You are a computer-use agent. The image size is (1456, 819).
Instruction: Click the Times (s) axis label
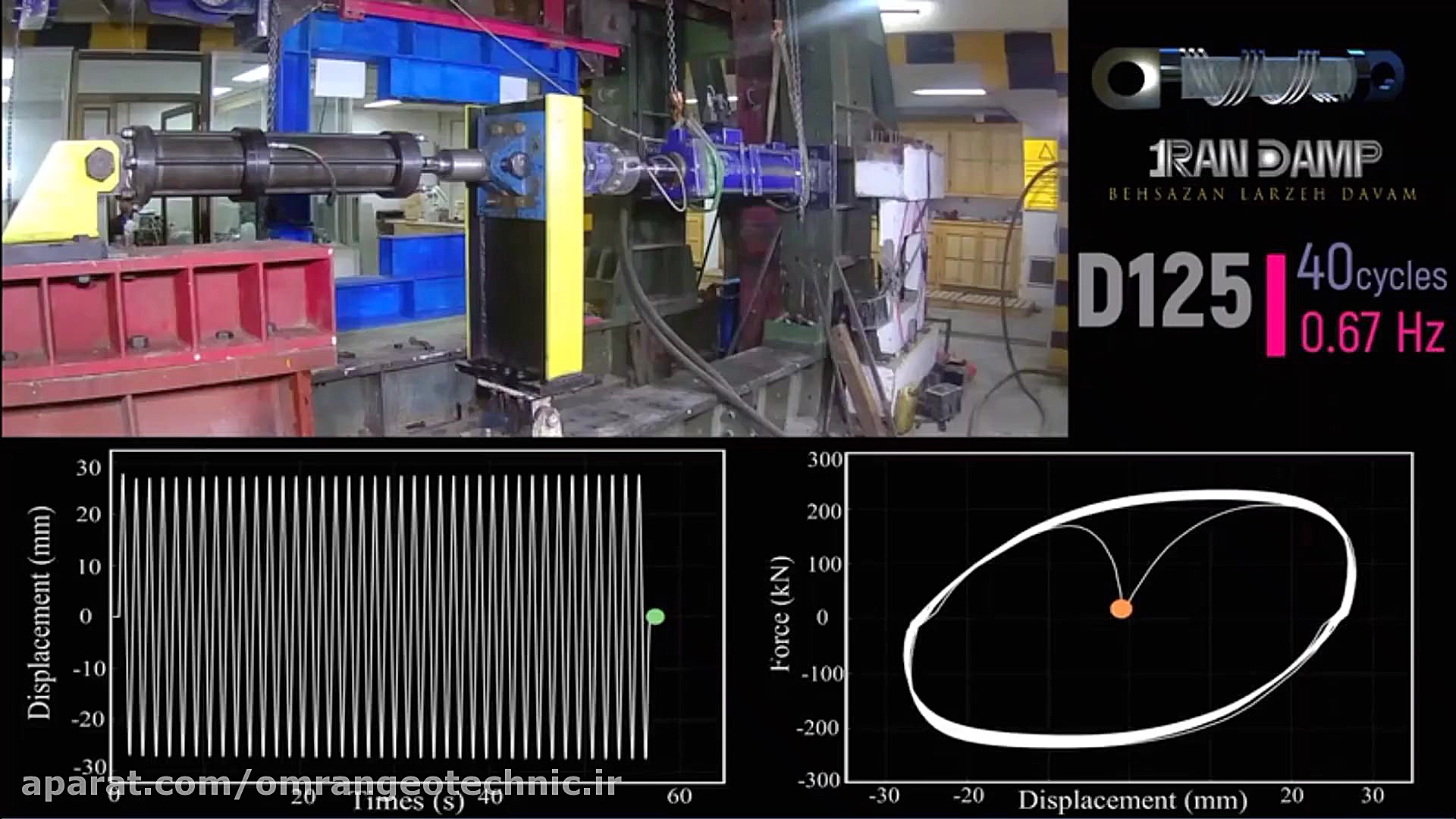click(x=409, y=801)
